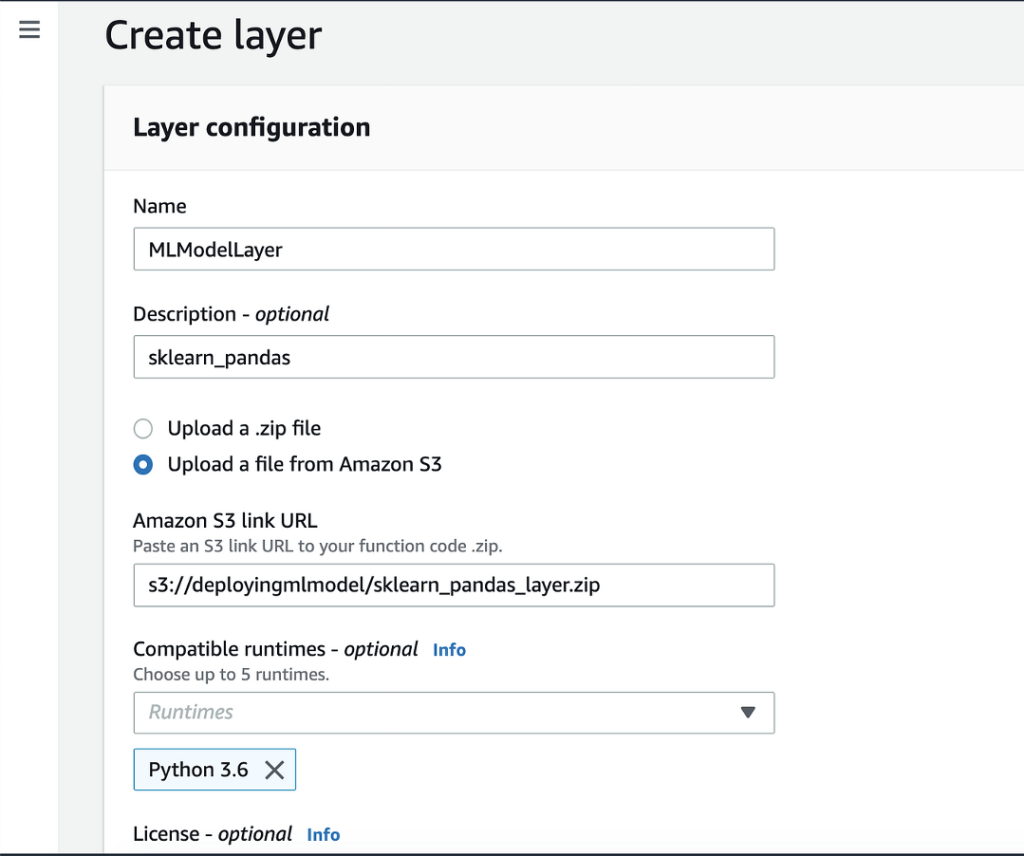
Task: Edit the Name field containing MLModelLayer
Action: pos(454,249)
